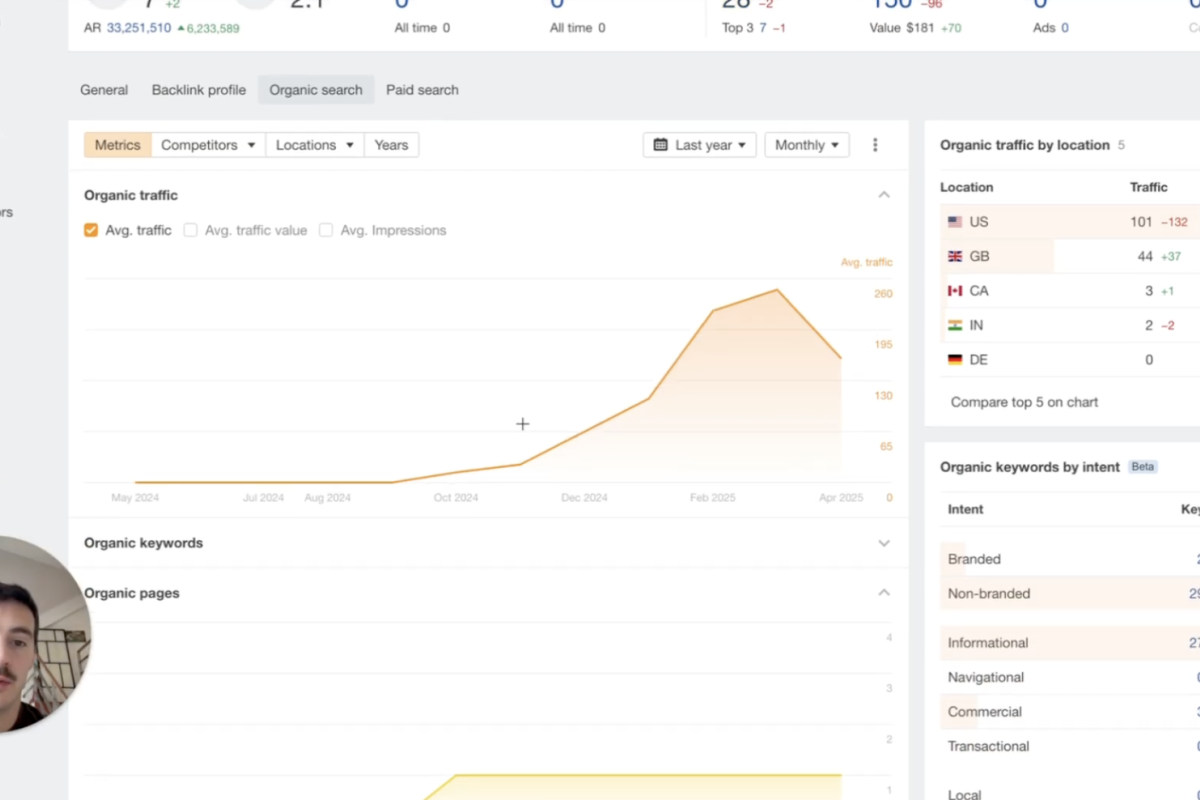Click the GB flag icon
The height and width of the screenshot is (800, 1200).
[955, 257]
